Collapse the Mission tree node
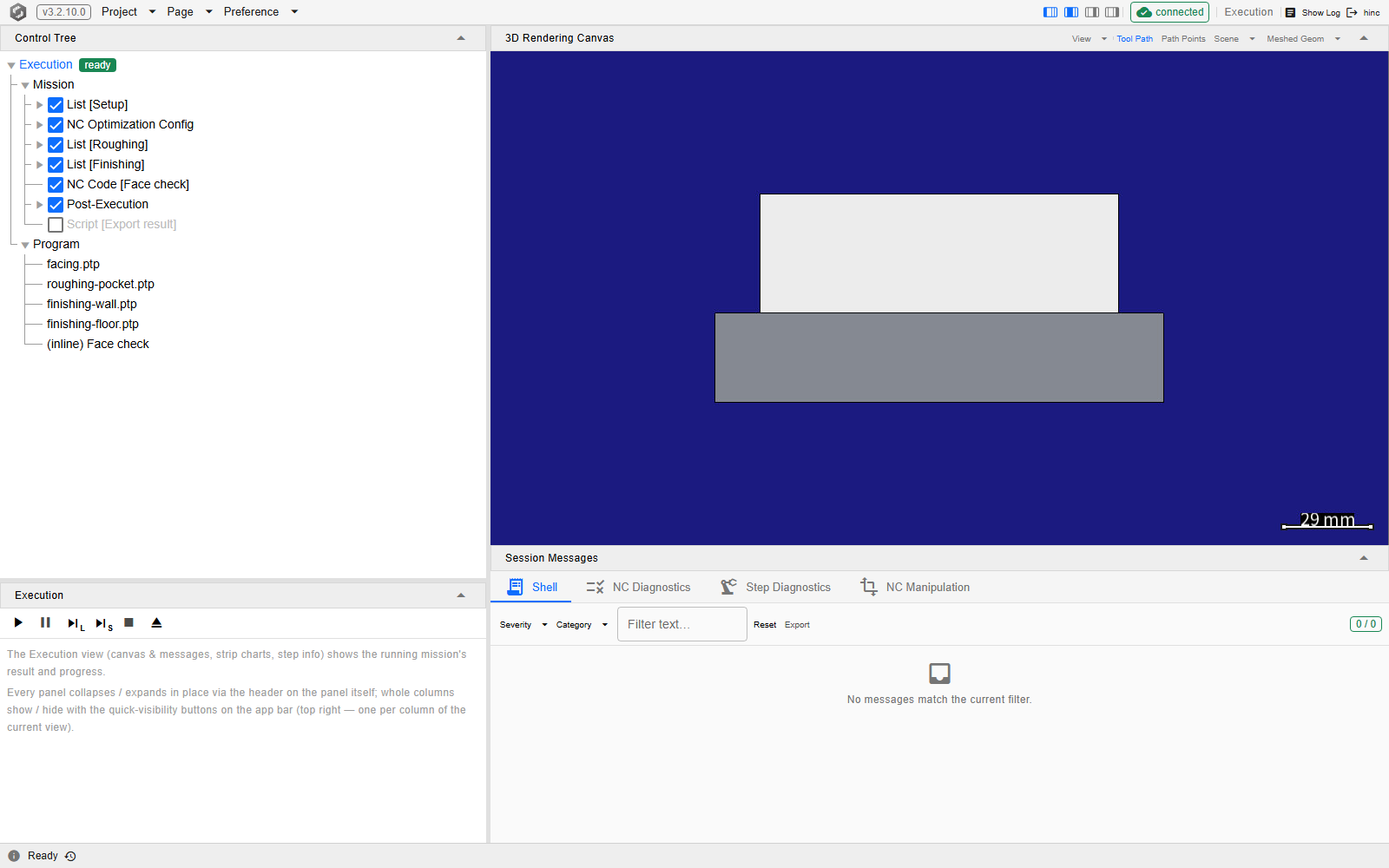The height and width of the screenshot is (868, 1389). tap(25, 85)
